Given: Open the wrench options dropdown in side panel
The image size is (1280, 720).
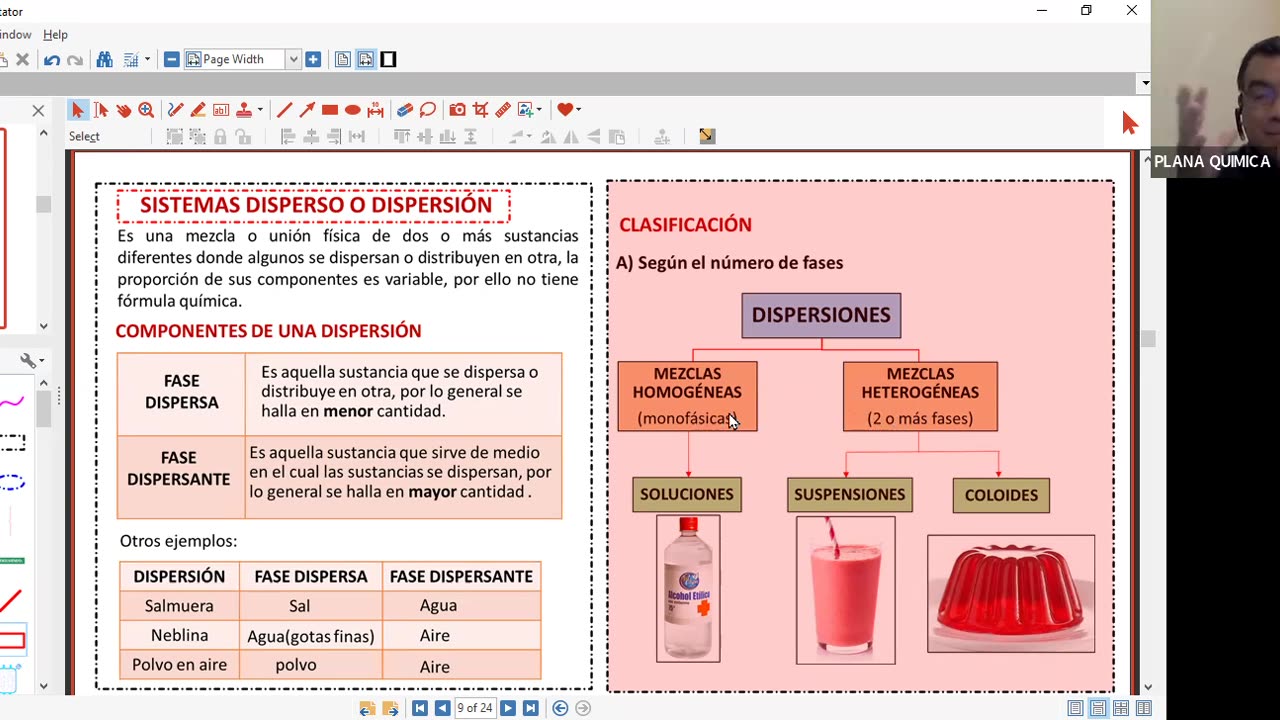Looking at the screenshot, I should pos(32,361).
